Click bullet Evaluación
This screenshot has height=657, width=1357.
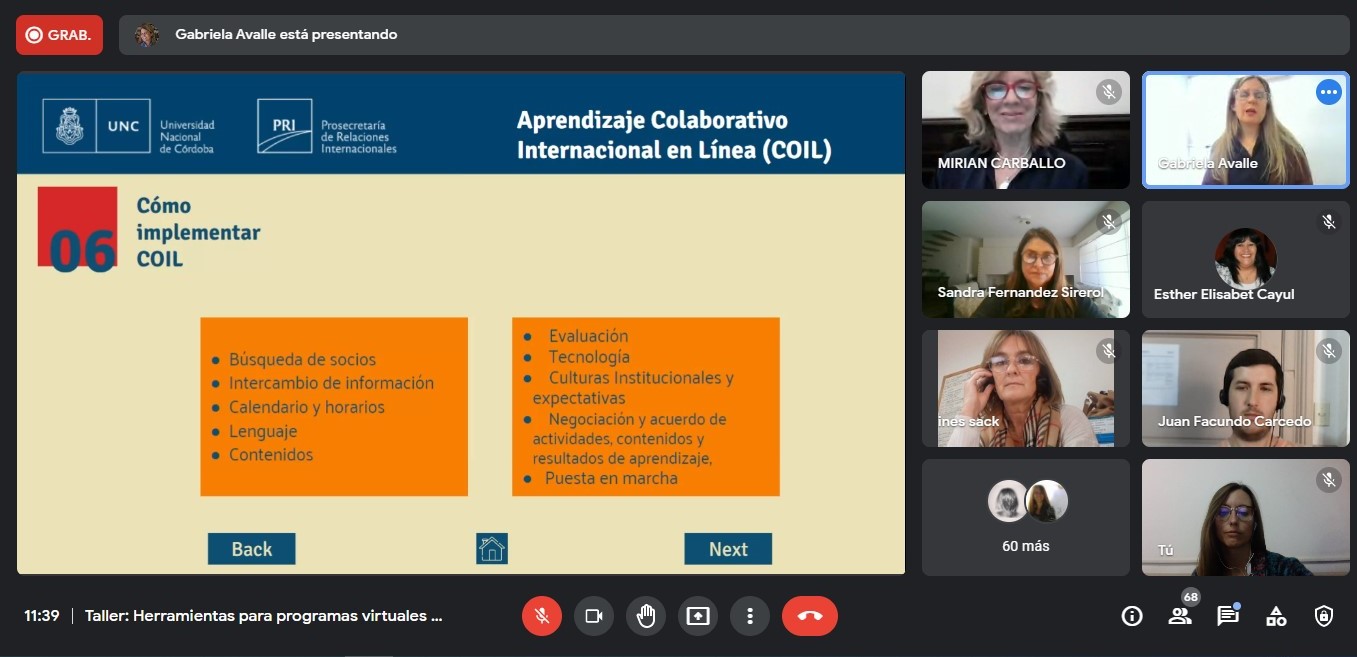click(x=588, y=336)
